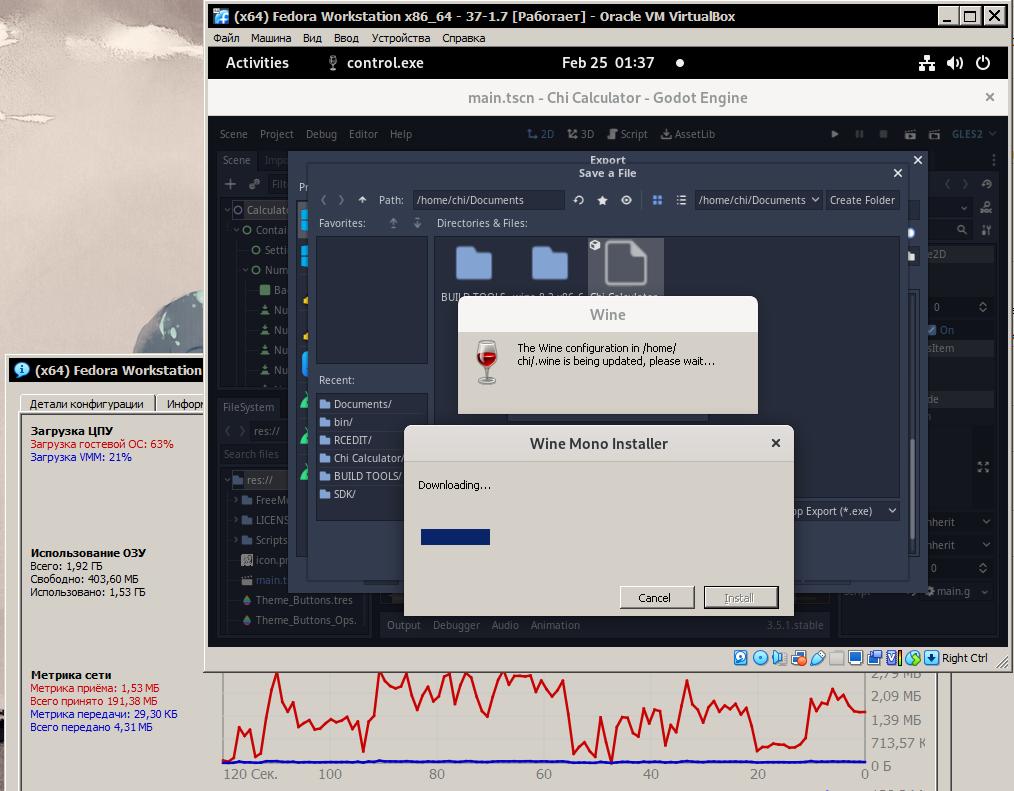
Task: Switch to the 2D workspace
Action: 541,135
